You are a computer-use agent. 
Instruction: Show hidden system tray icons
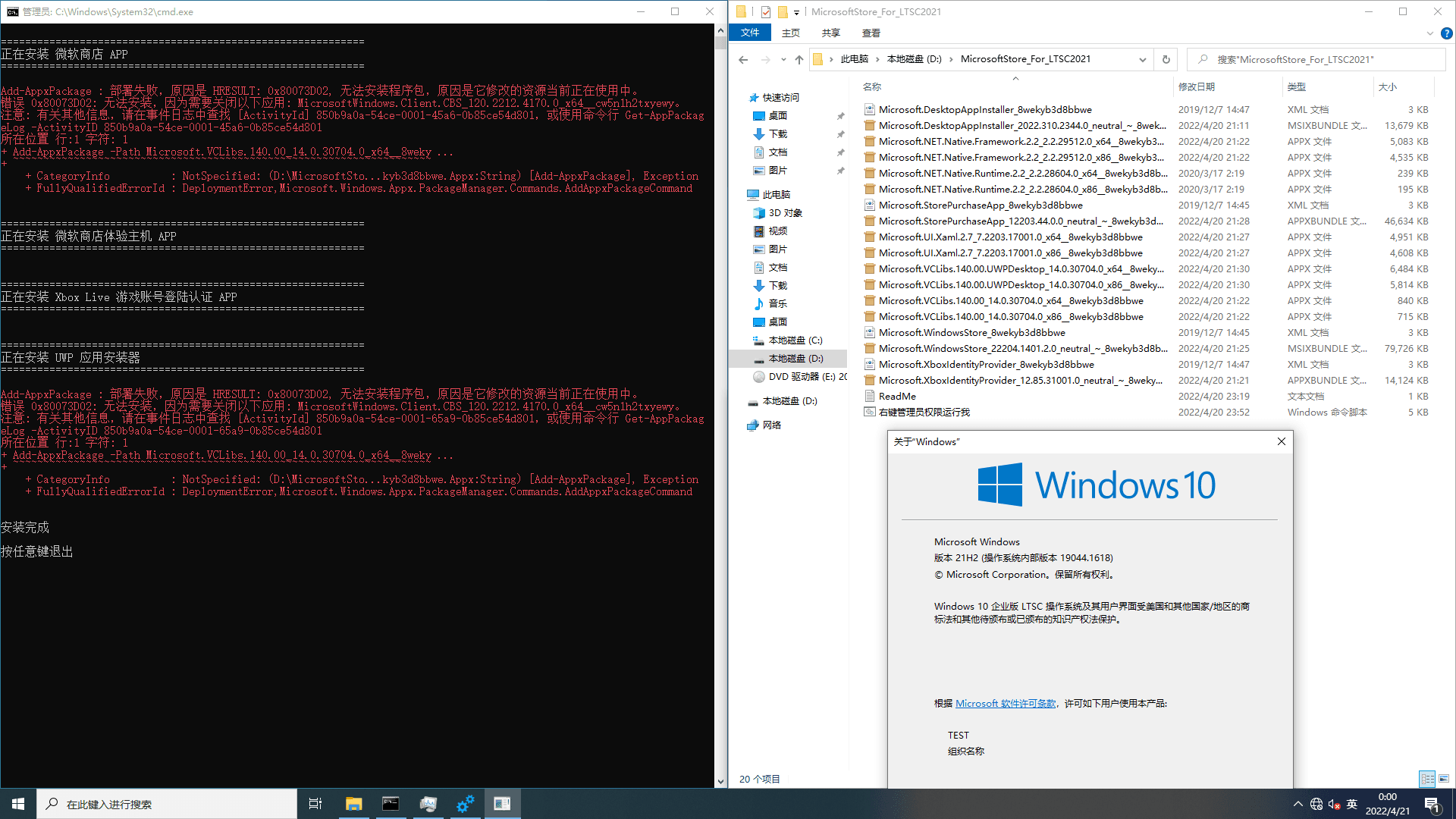[x=1298, y=804]
